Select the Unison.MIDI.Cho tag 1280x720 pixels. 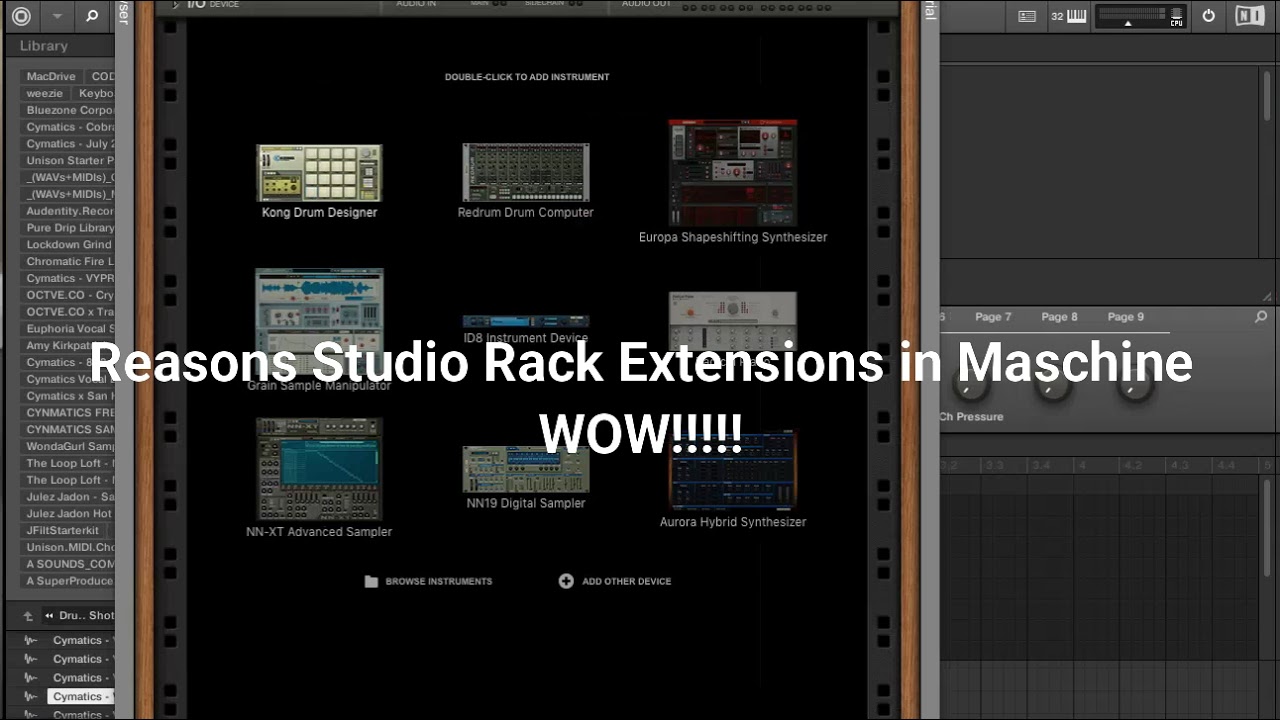[69, 547]
